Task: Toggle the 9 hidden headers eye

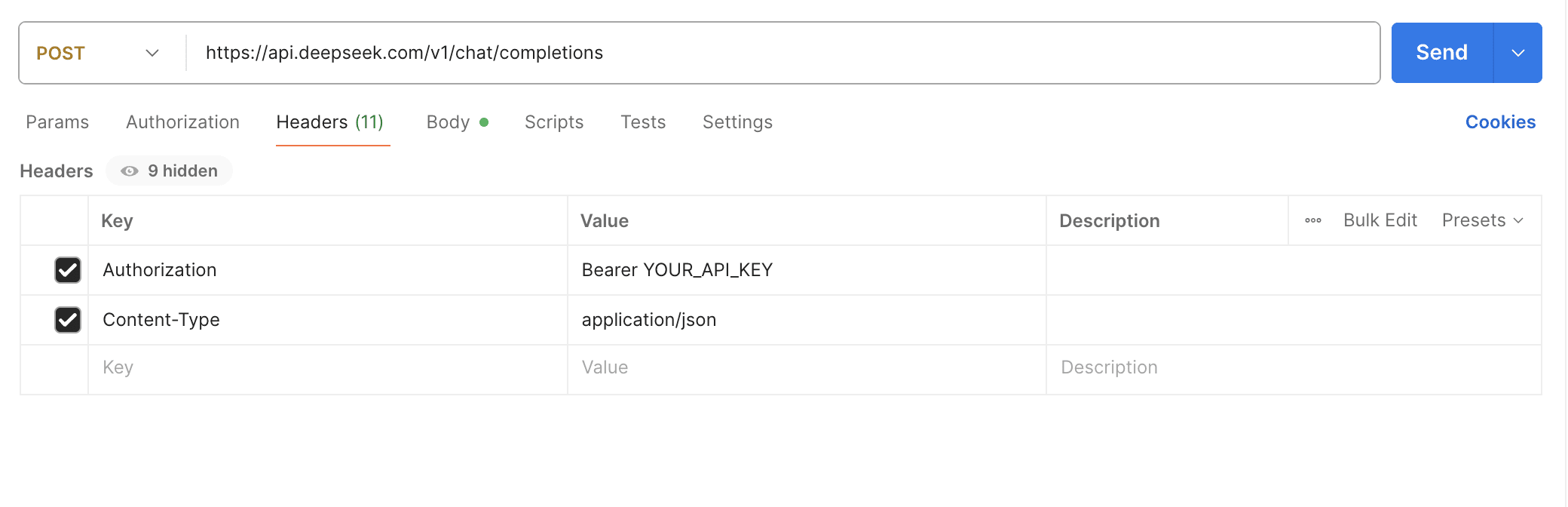Action: (x=169, y=171)
